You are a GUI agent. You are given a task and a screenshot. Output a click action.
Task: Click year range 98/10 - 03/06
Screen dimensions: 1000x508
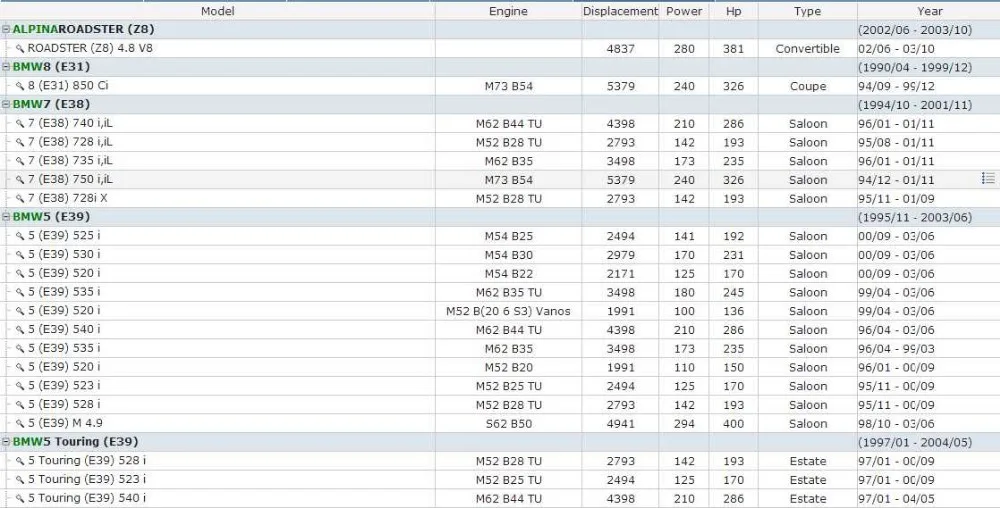(896, 424)
